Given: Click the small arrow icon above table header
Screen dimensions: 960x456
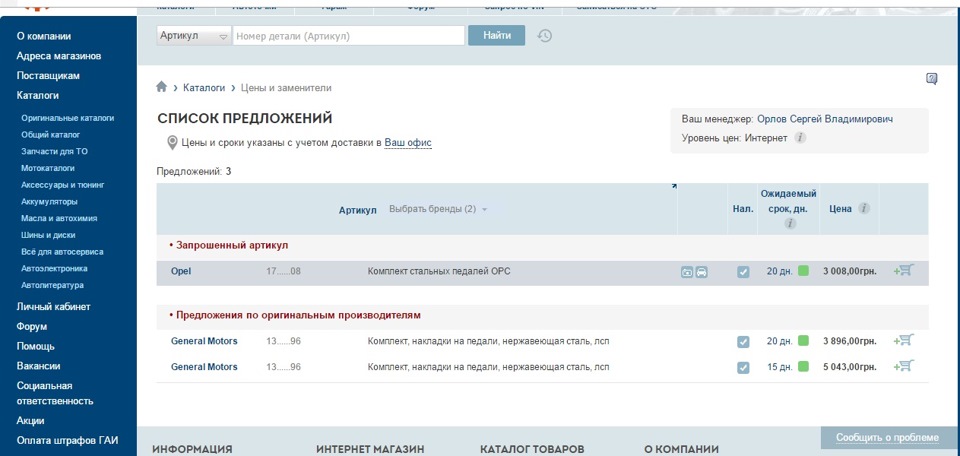Looking at the screenshot, I should (x=674, y=186).
